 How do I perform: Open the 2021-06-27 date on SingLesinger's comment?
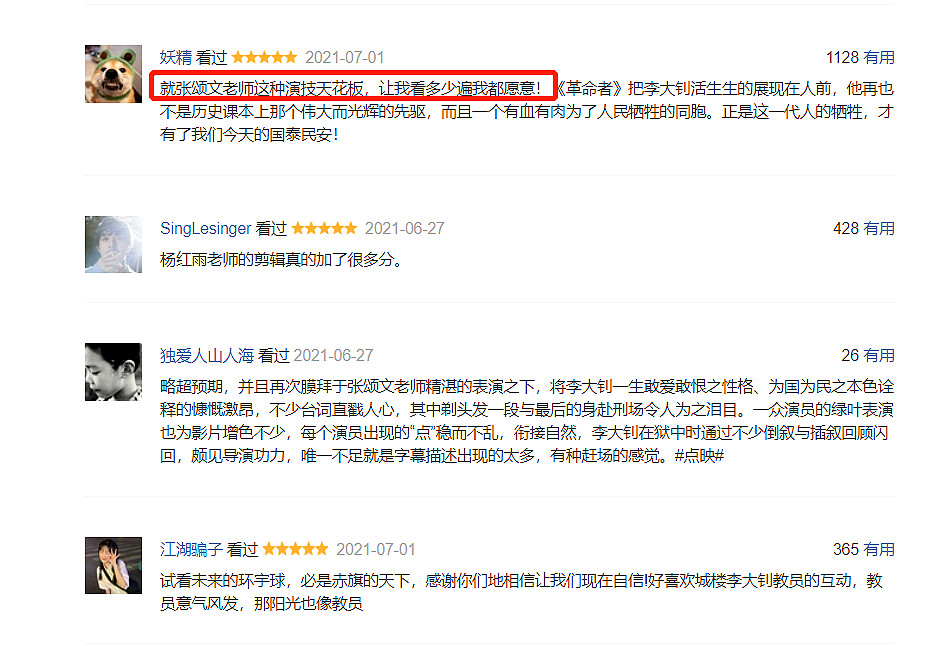pyautogui.click(x=404, y=229)
